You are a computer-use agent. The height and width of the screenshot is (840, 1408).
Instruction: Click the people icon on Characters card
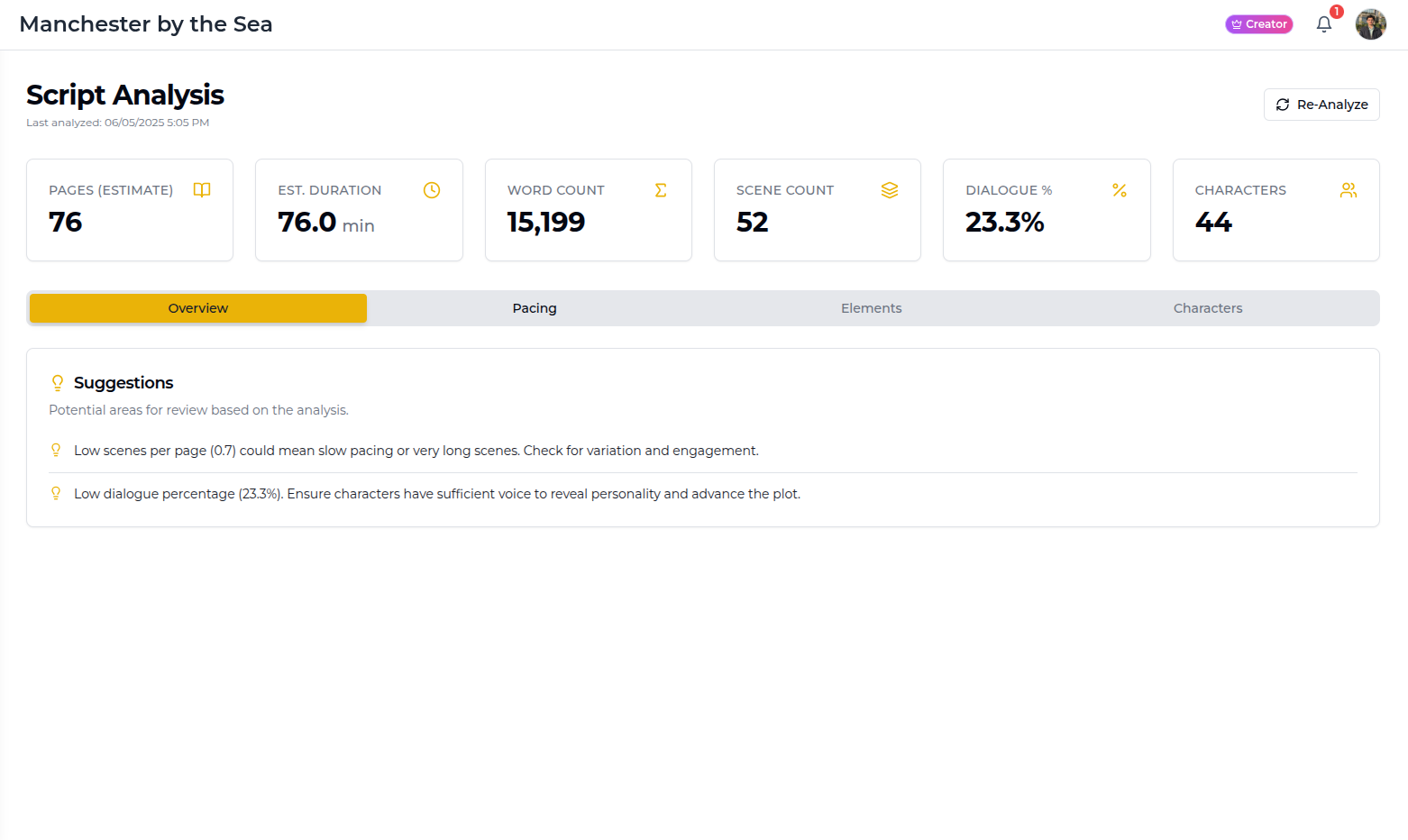click(x=1349, y=190)
